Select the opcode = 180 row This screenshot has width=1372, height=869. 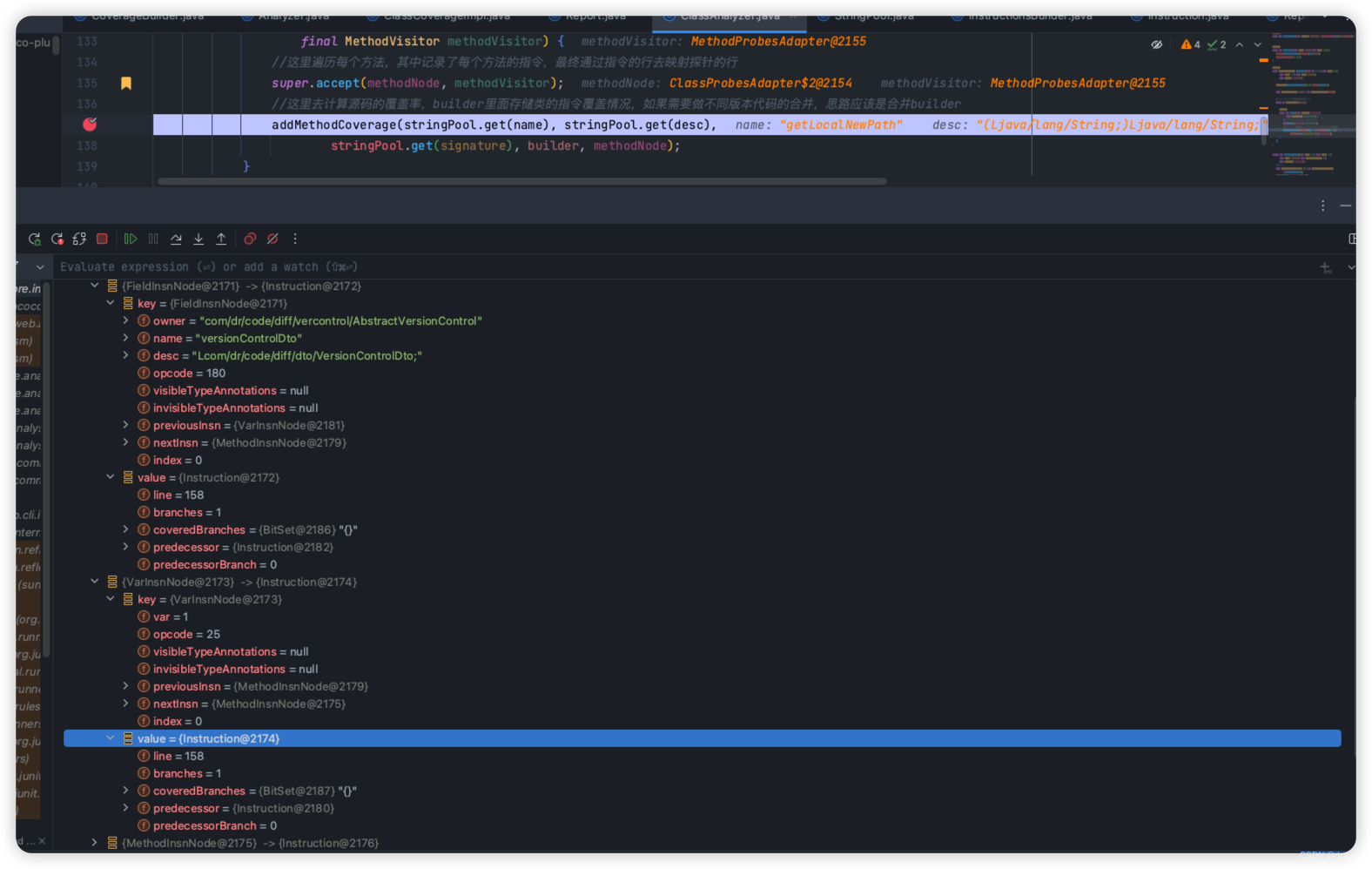(702, 373)
